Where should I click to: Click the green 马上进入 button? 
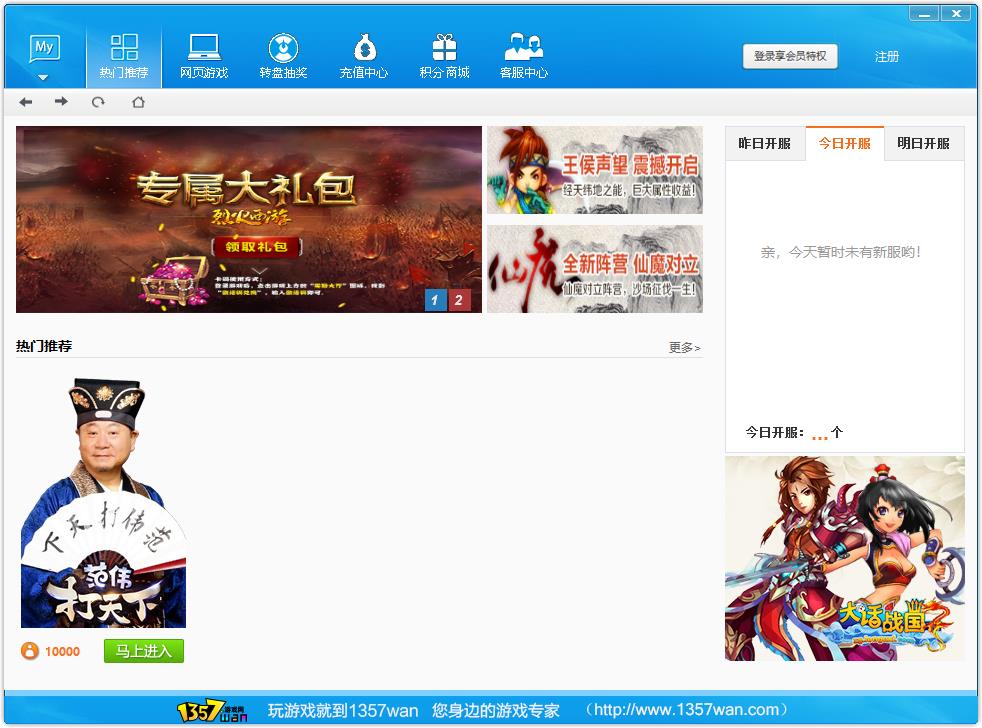click(144, 651)
